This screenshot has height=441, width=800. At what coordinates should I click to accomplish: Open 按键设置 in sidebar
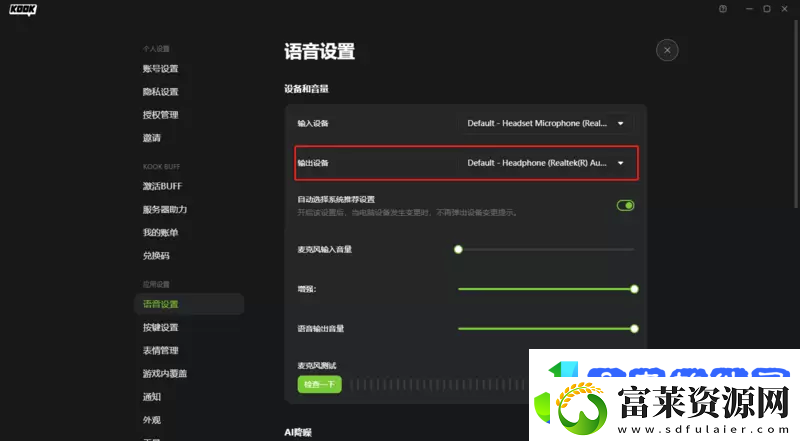161,327
